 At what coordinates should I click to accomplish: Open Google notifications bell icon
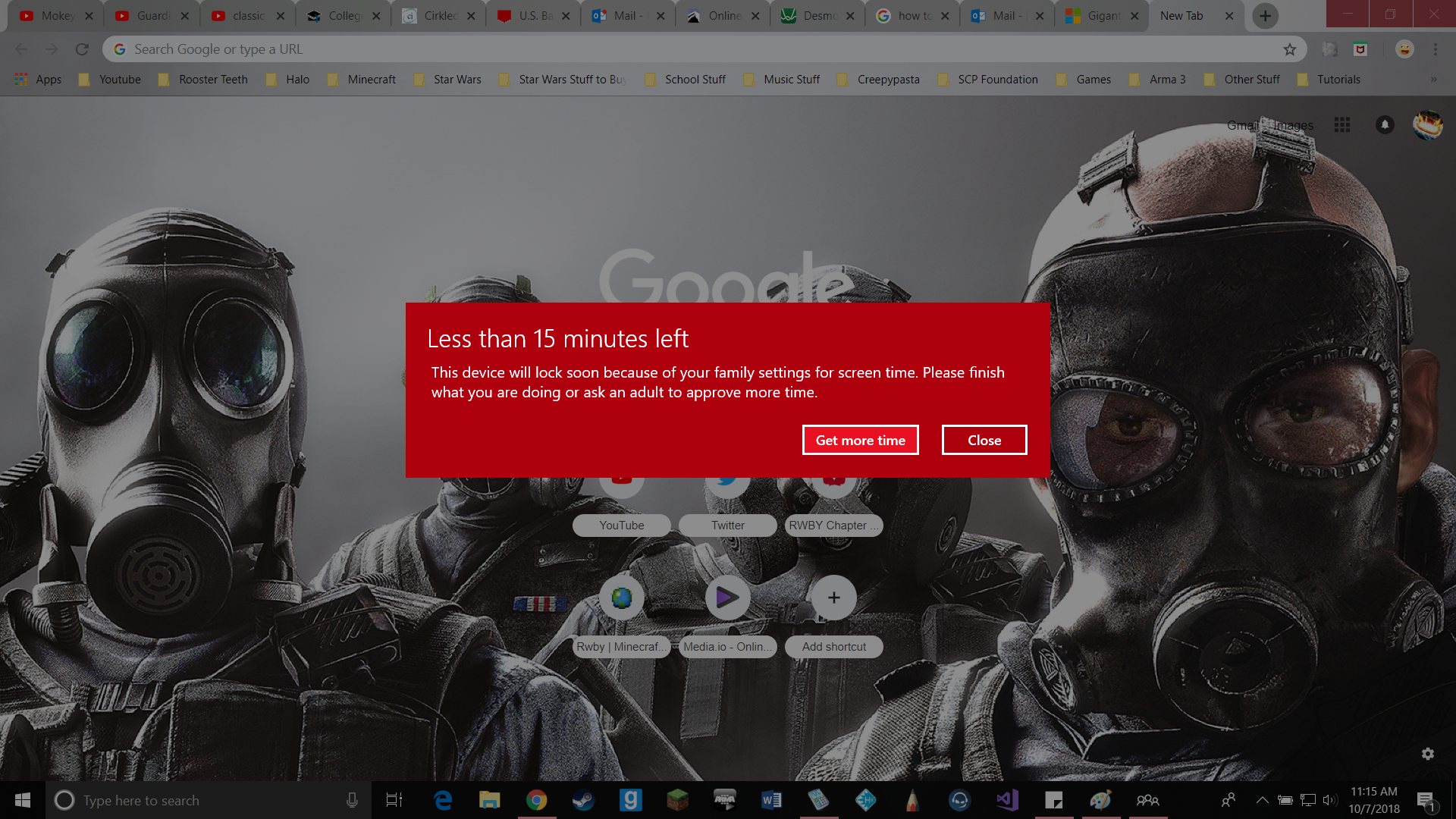pyautogui.click(x=1385, y=125)
